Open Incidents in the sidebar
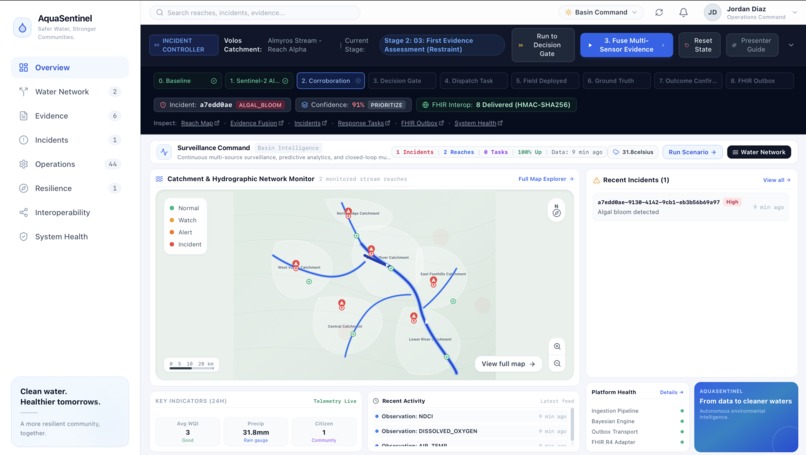Image resolution: width=806 pixels, height=455 pixels. [70, 140]
